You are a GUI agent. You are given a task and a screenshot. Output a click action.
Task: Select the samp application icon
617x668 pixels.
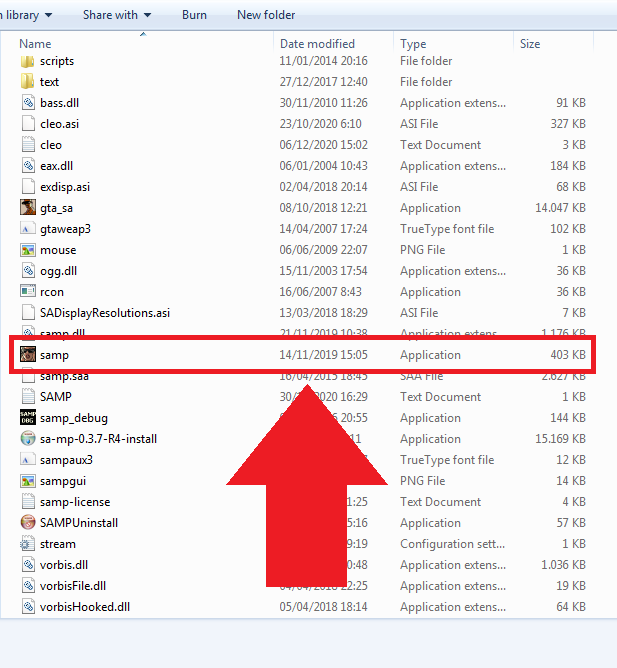[x=28, y=354]
